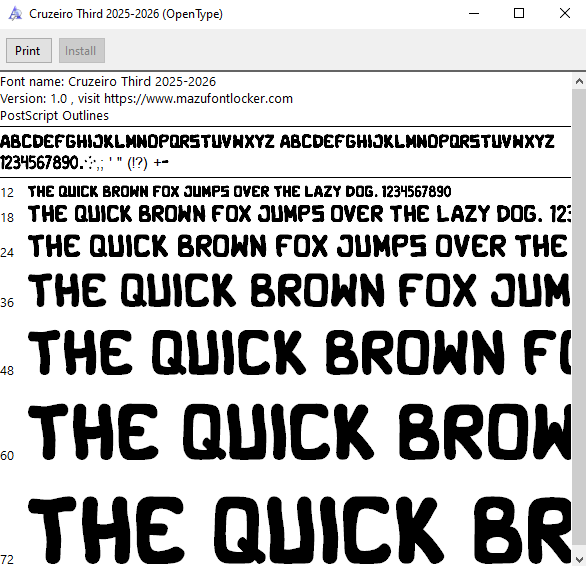Select the size 18 sample sentence
This screenshot has height=566, width=586.
pos(299,214)
